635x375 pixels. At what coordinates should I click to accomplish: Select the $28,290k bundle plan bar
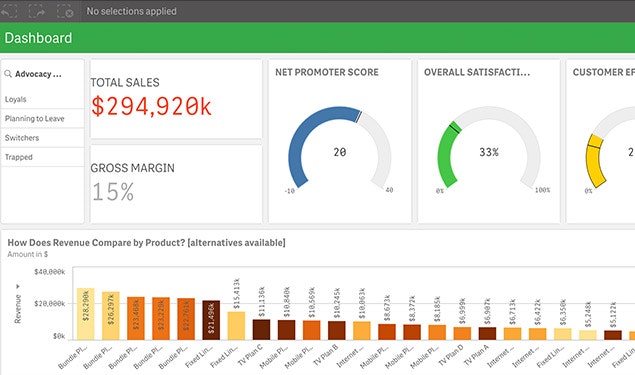85,314
